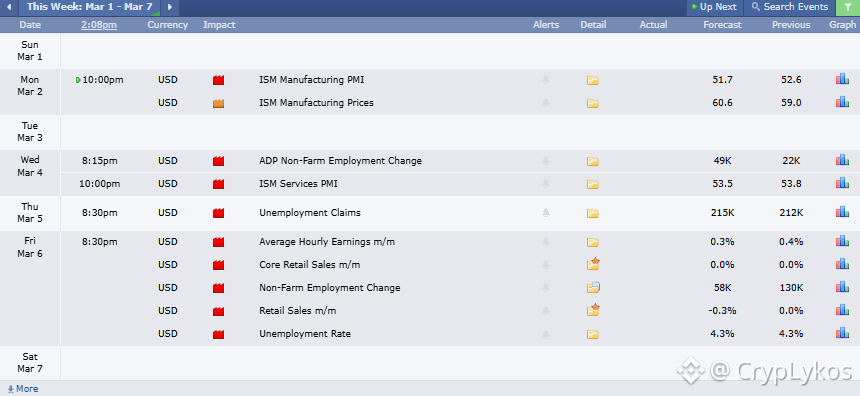The image size is (860, 396).
Task: Open Search Events
Action: [789, 7]
